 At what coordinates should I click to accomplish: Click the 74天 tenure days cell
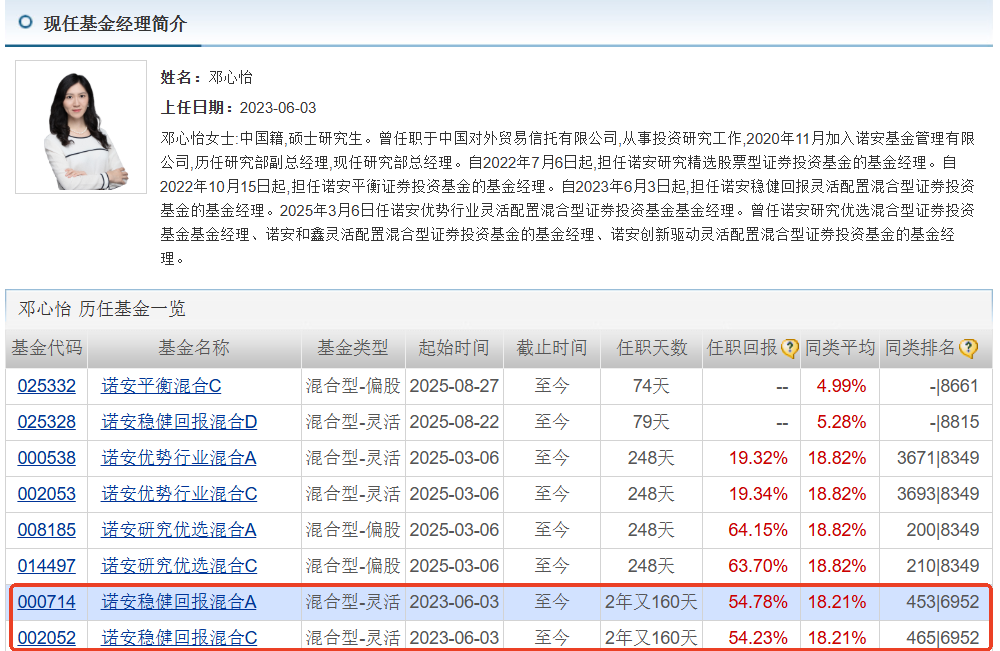coord(651,386)
